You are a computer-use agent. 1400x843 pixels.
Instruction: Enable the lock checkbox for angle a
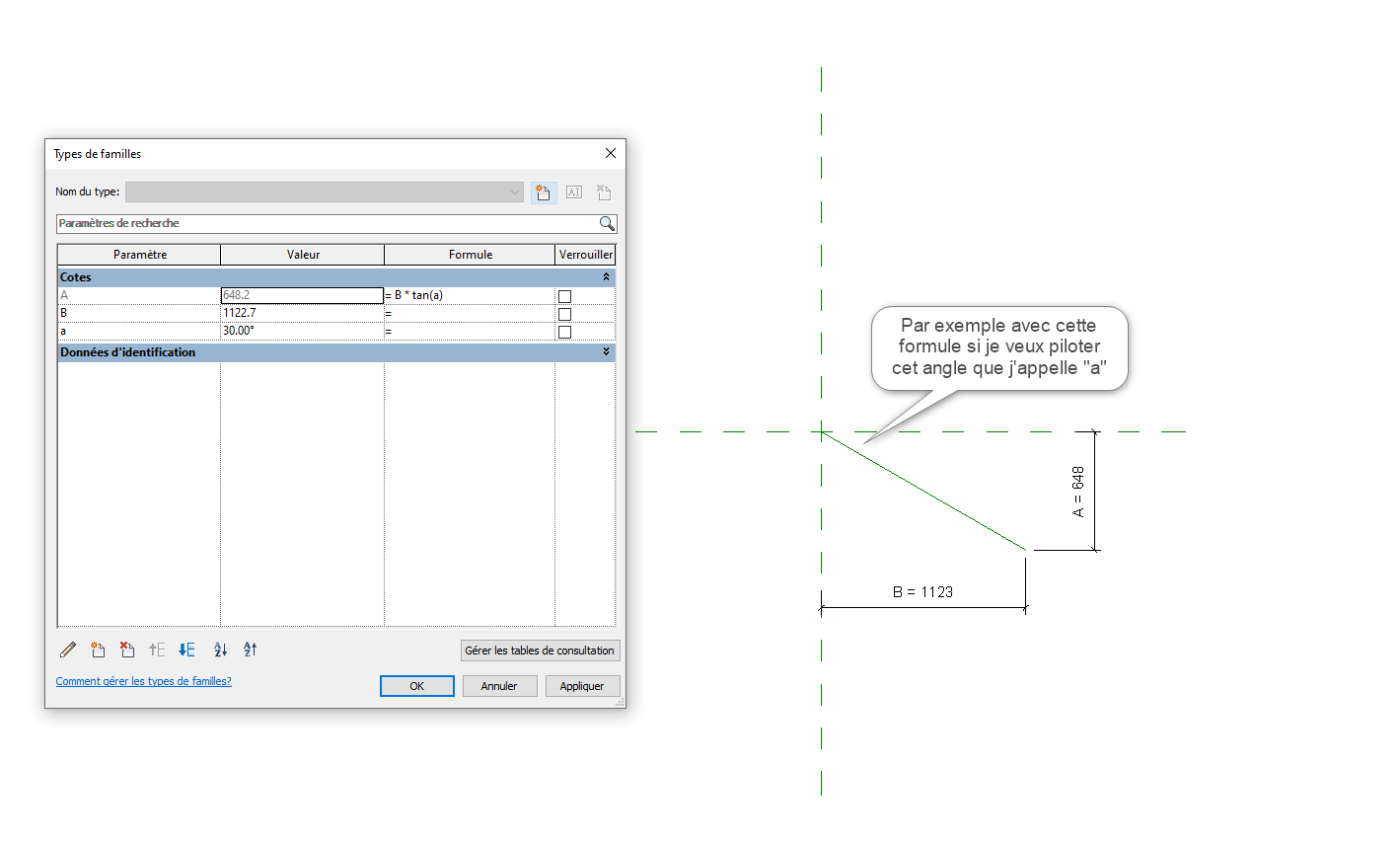pyautogui.click(x=564, y=332)
